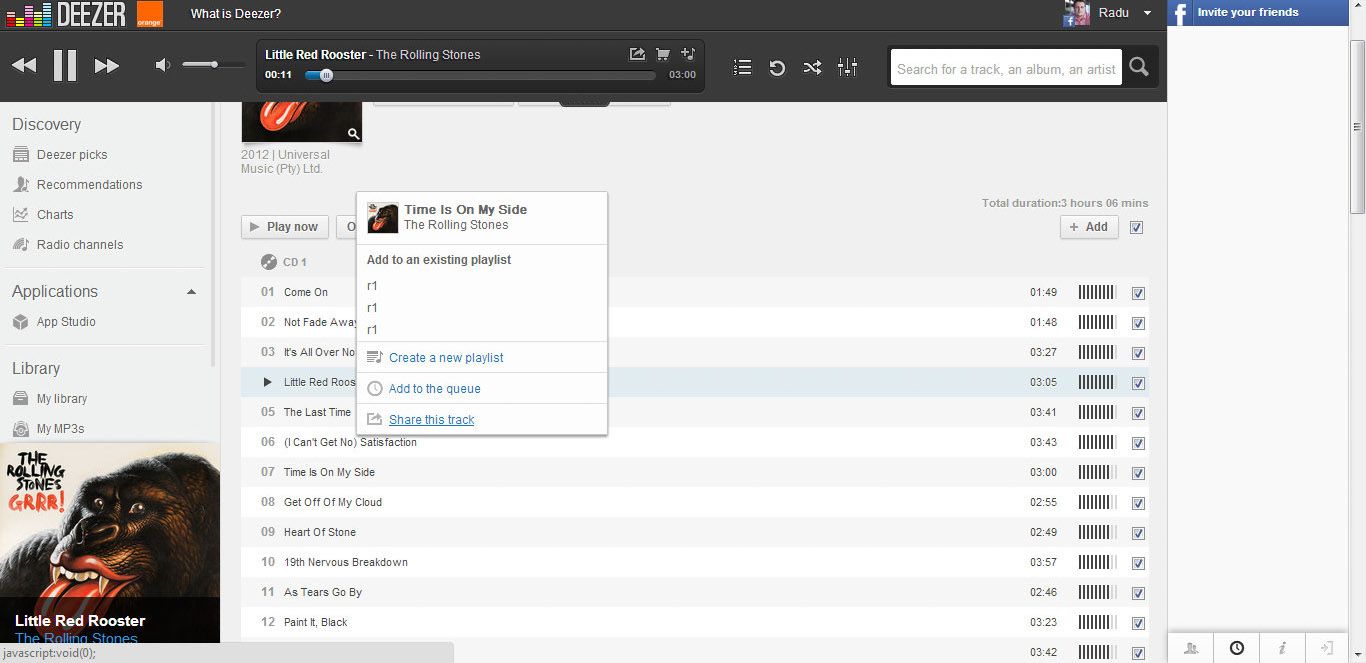This screenshot has height=663, width=1366.
Task: Click the Orange logo in header
Action: (150, 14)
